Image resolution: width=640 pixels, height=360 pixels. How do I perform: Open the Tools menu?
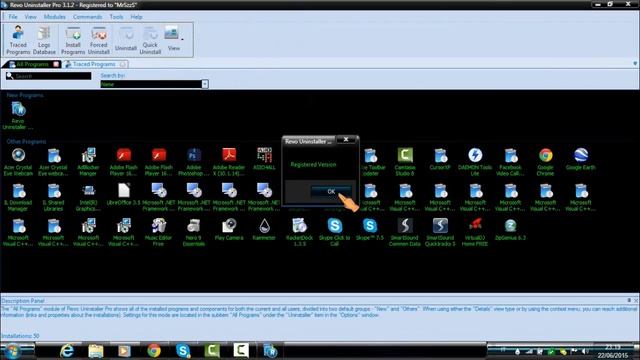[x=116, y=17]
